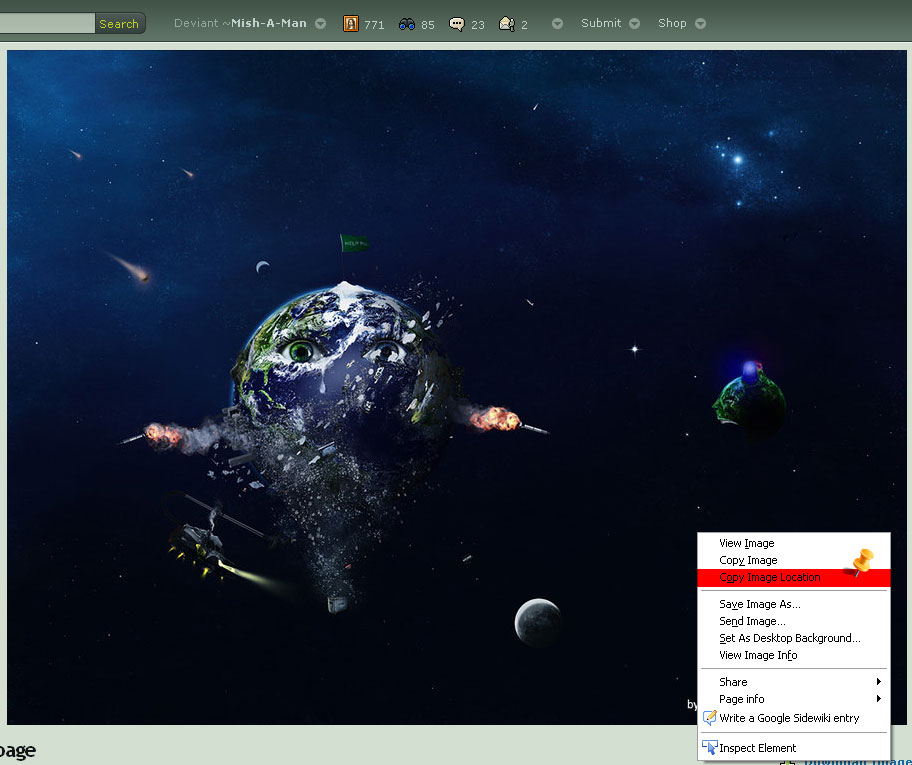Click the Inspect Element cursor icon
912x765 pixels.
710,748
